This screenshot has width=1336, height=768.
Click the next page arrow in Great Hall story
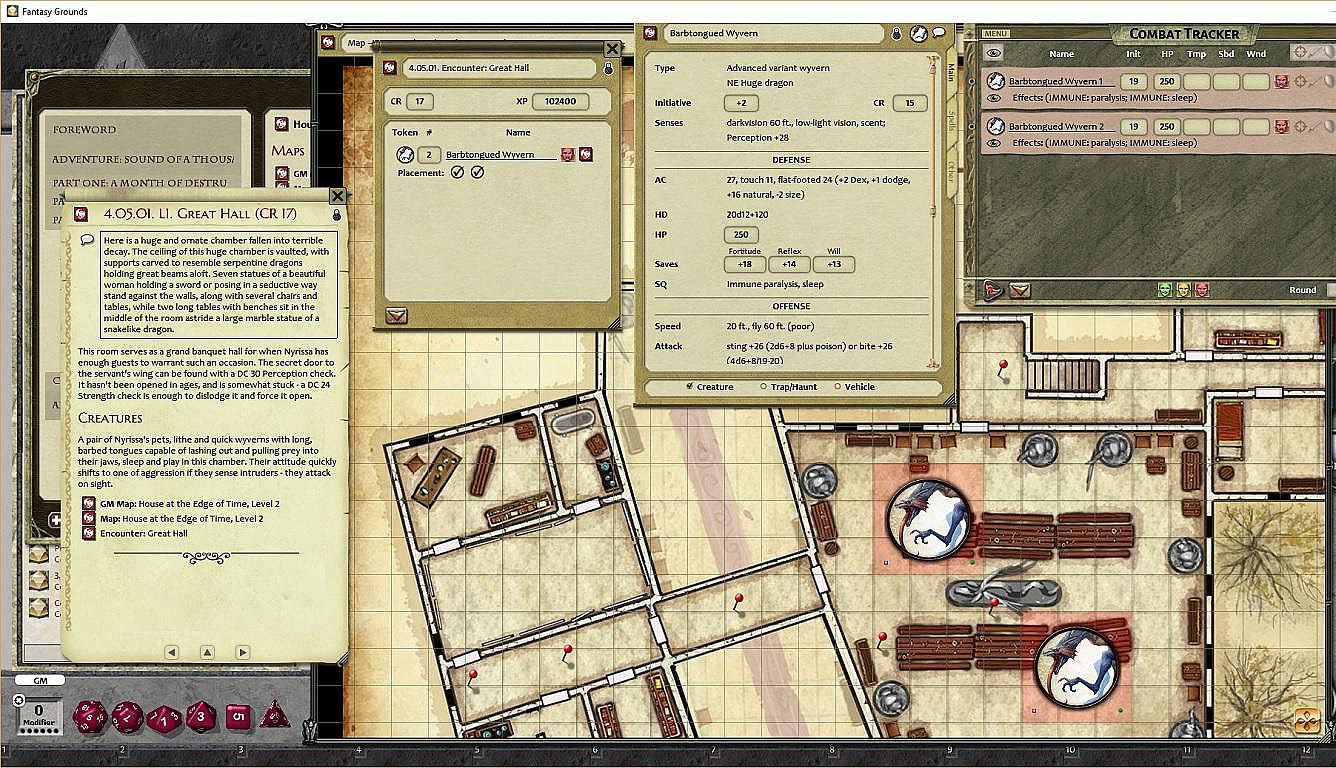(x=242, y=652)
